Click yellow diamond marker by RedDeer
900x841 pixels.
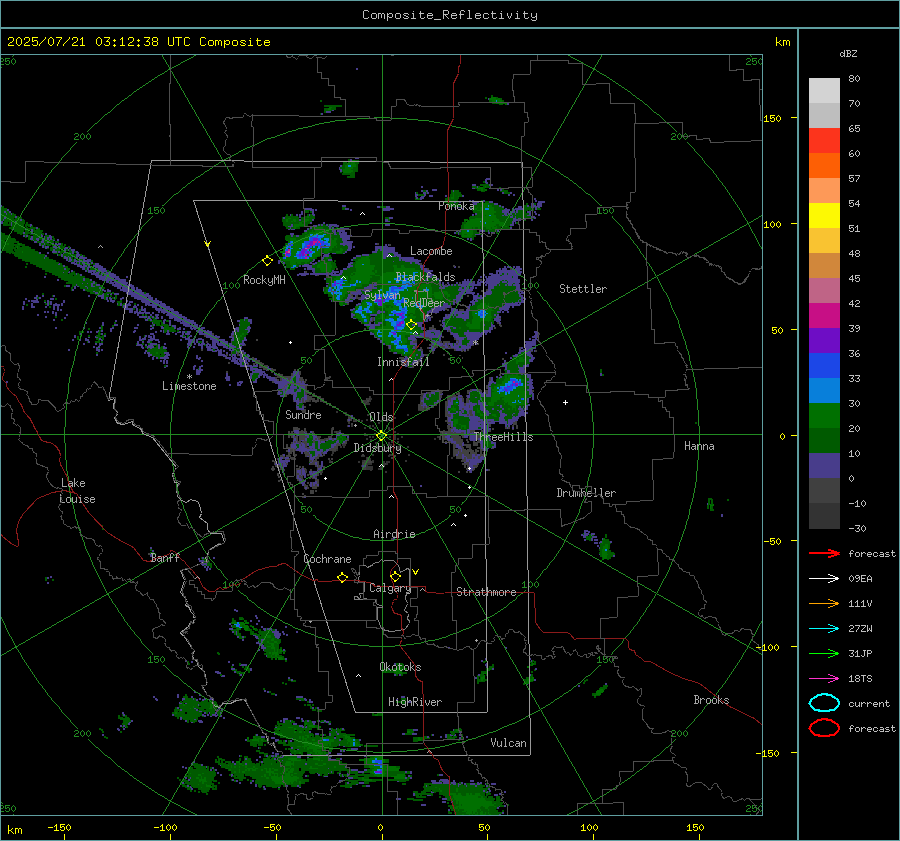click(x=411, y=325)
